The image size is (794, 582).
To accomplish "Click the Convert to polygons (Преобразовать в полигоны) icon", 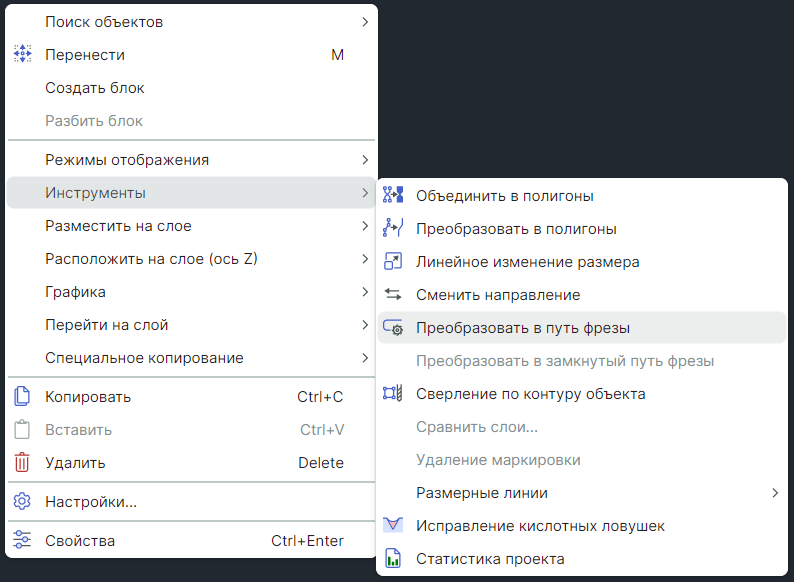I will pyautogui.click(x=393, y=229).
